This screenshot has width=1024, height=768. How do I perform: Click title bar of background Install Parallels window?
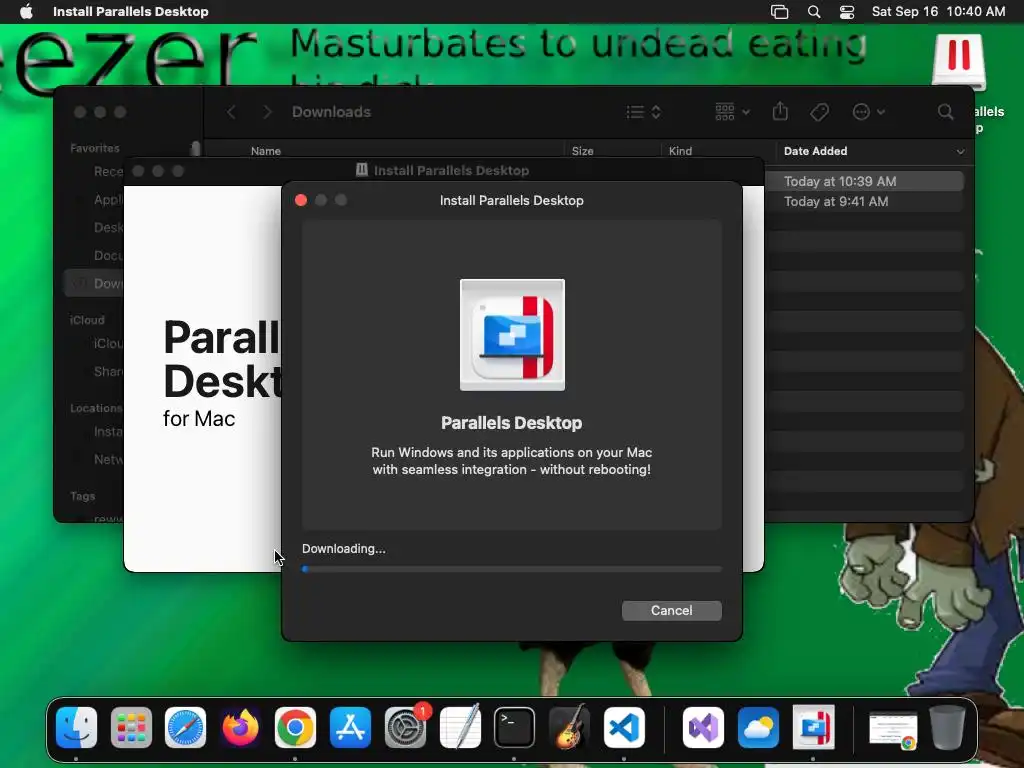pyautogui.click(x=443, y=171)
